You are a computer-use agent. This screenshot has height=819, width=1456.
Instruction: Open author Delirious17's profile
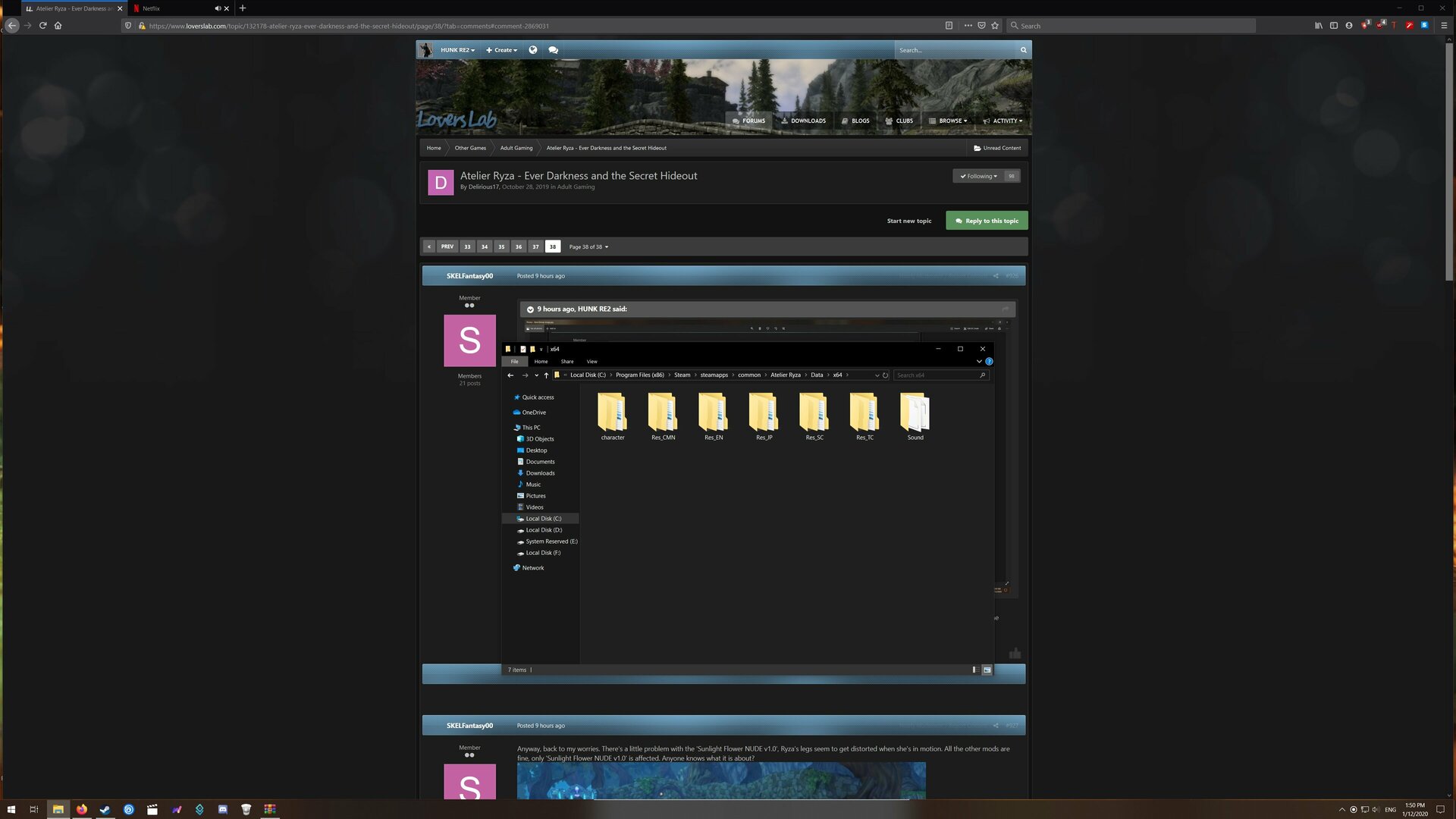[x=484, y=187]
